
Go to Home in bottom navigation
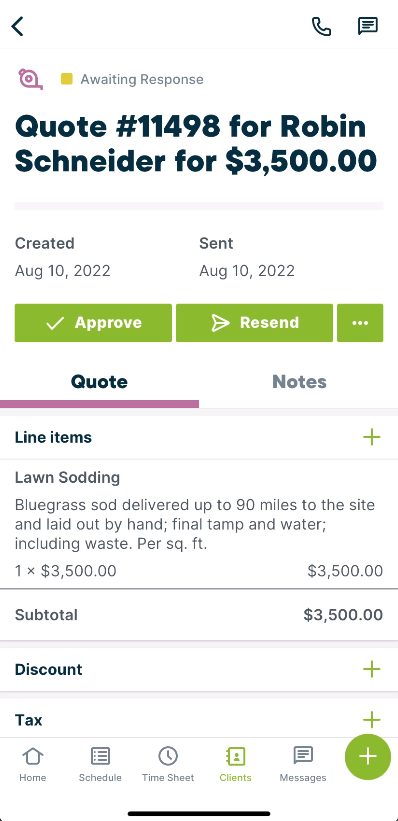pos(32,764)
